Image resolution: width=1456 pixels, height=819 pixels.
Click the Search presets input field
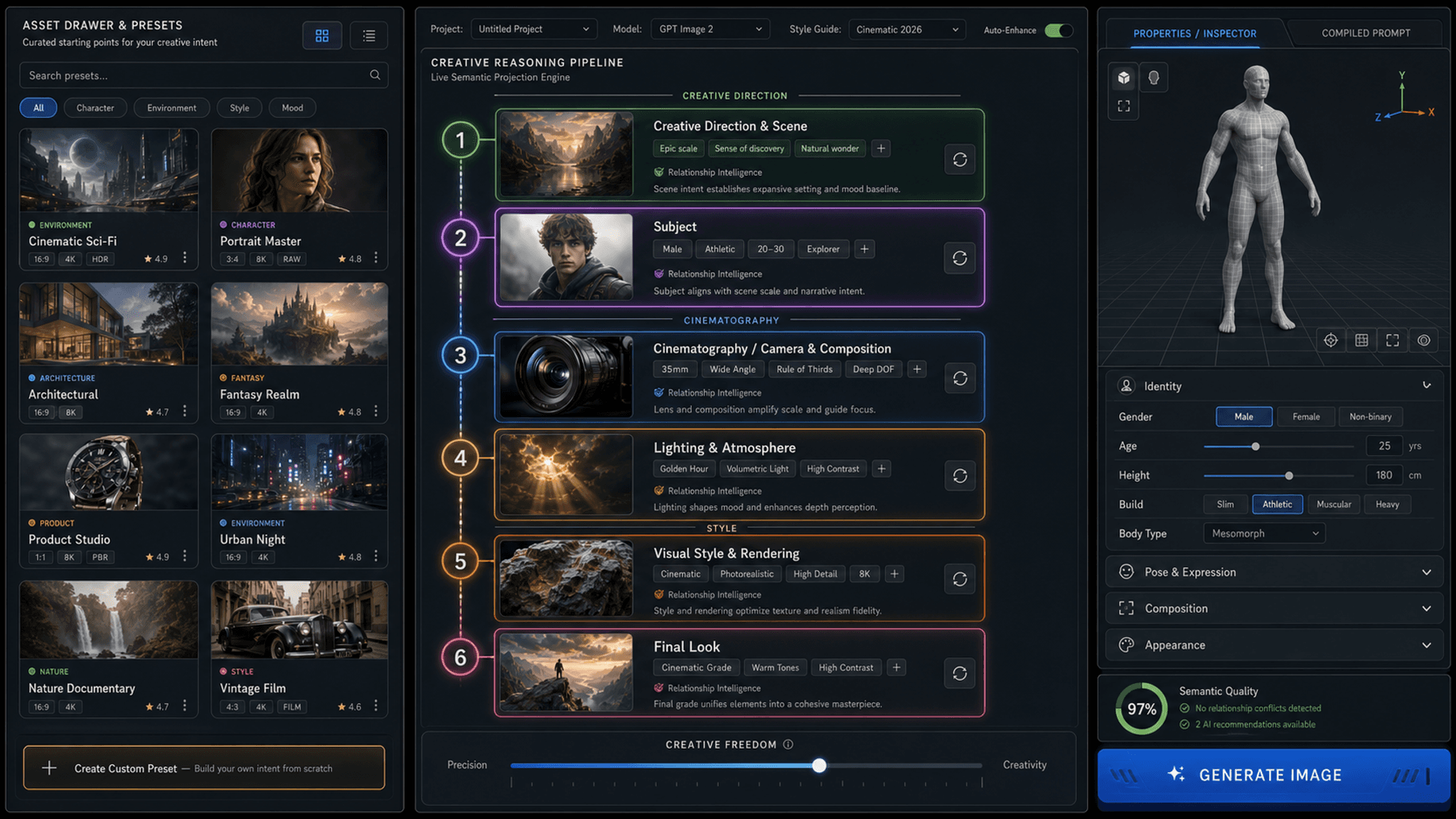(204, 75)
